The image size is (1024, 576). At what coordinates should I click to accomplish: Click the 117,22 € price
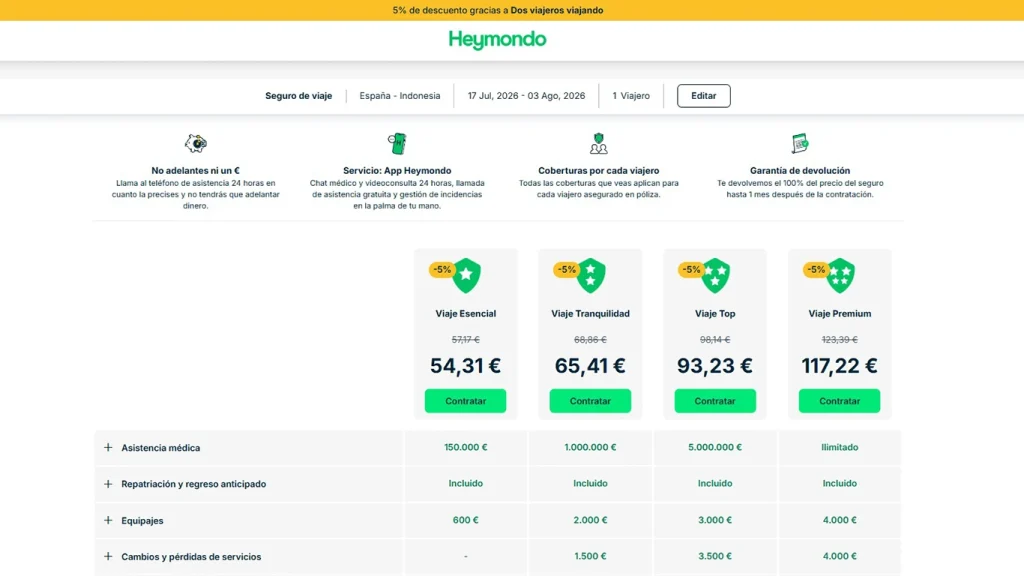(x=839, y=366)
